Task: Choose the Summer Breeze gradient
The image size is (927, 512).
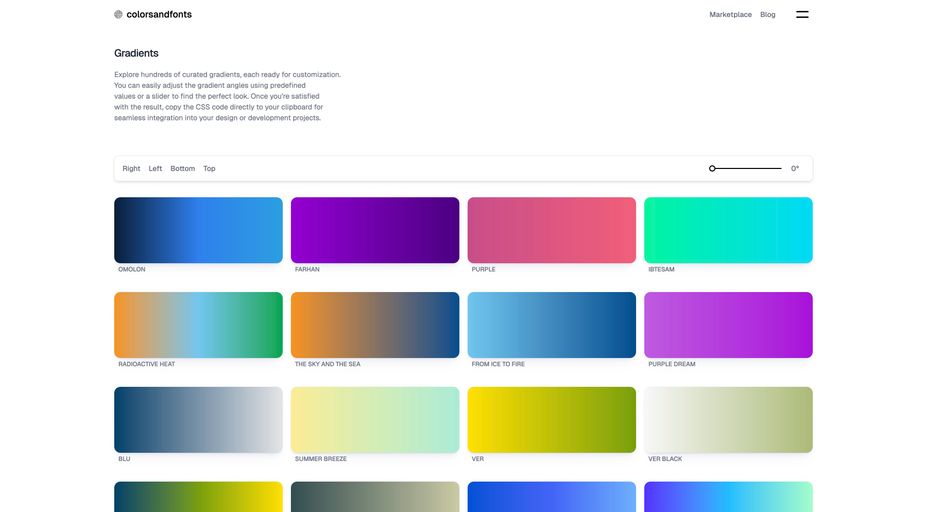Action: click(375, 420)
